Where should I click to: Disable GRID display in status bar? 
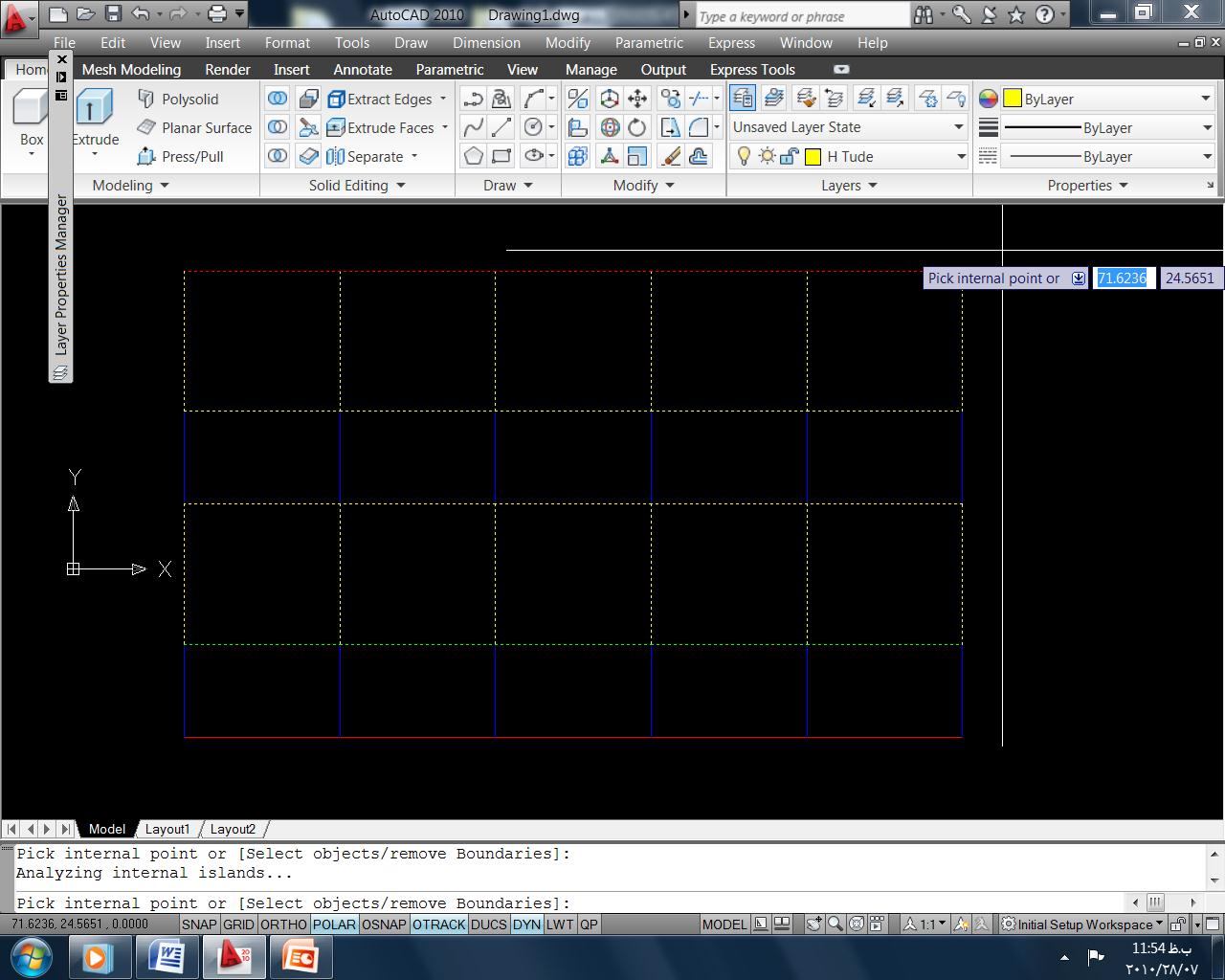[x=238, y=924]
